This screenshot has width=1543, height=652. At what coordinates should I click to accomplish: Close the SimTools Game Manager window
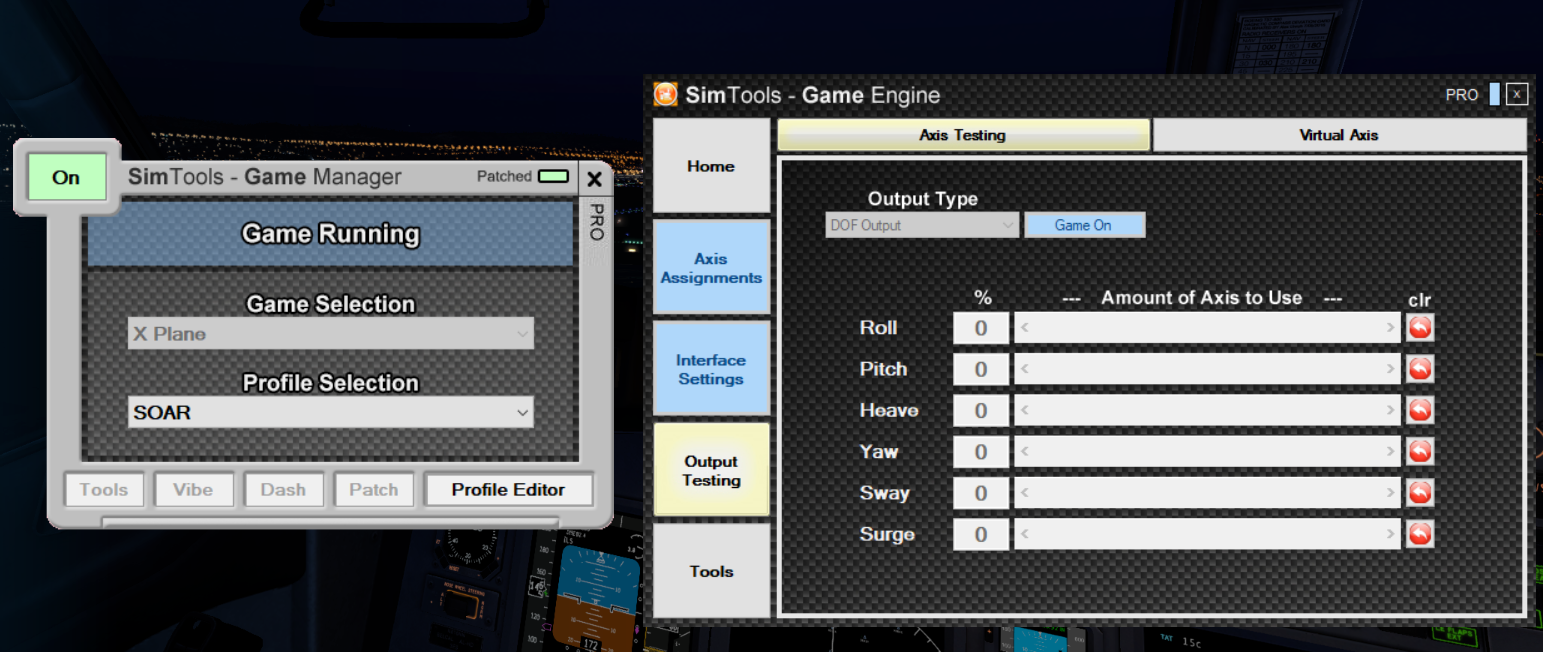(x=594, y=179)
